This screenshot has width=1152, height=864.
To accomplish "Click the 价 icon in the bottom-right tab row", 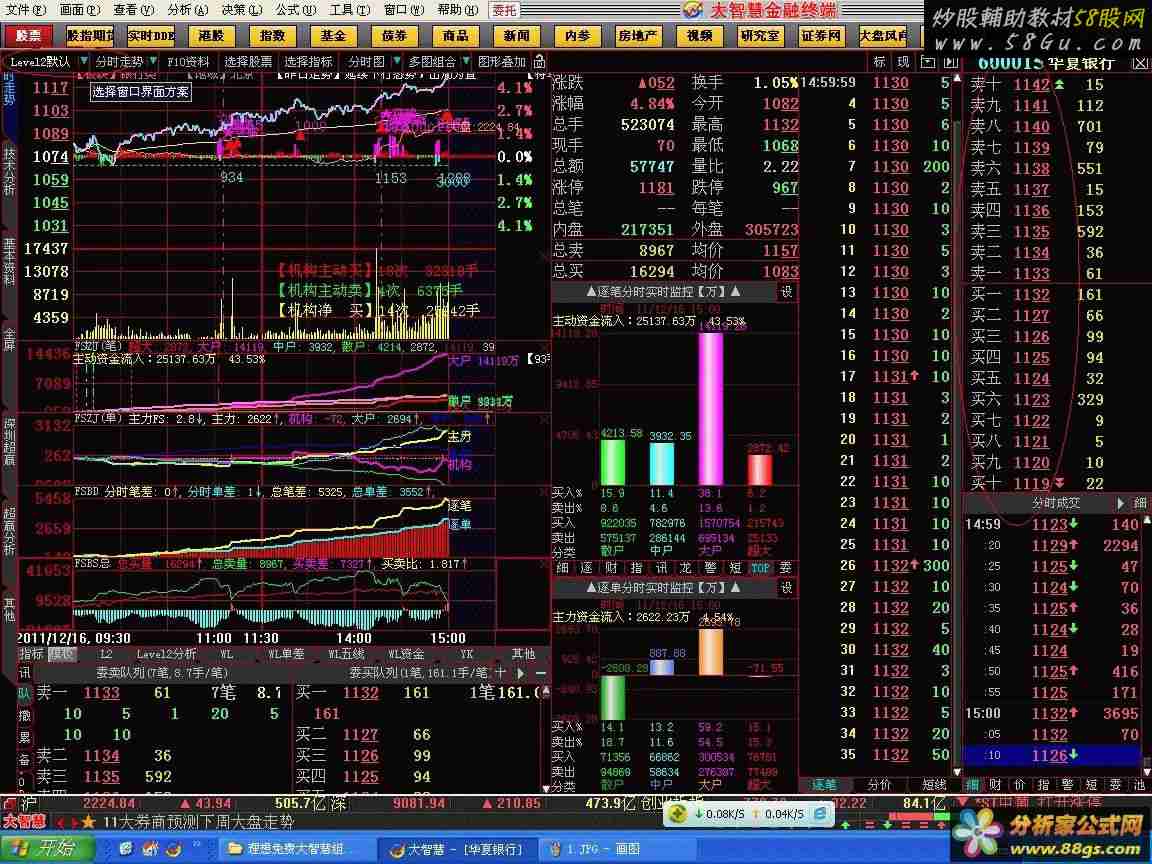I will point(1019,785).
